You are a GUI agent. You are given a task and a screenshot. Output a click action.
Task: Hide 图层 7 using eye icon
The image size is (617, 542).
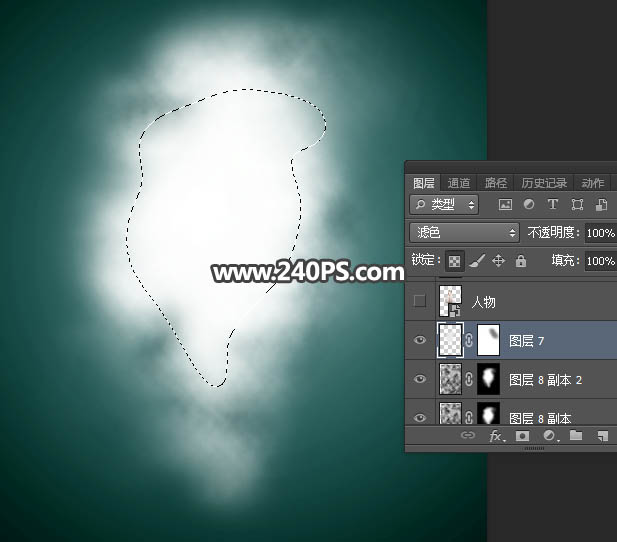420,340
